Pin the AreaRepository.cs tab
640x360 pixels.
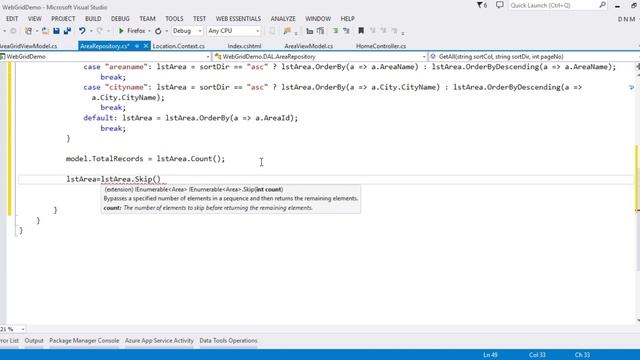[x=137, y=46]
